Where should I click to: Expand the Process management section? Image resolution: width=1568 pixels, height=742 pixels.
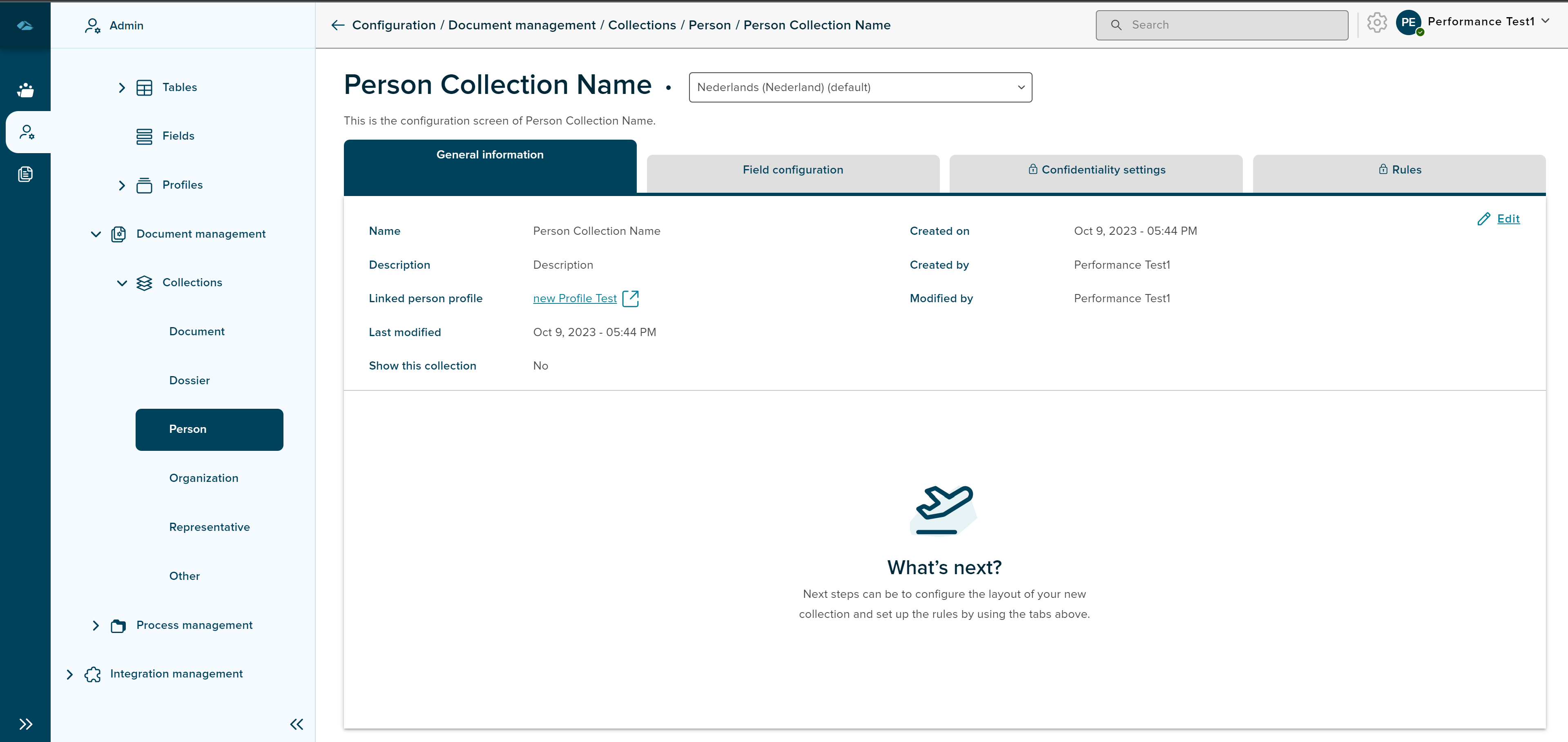[96, 625]
